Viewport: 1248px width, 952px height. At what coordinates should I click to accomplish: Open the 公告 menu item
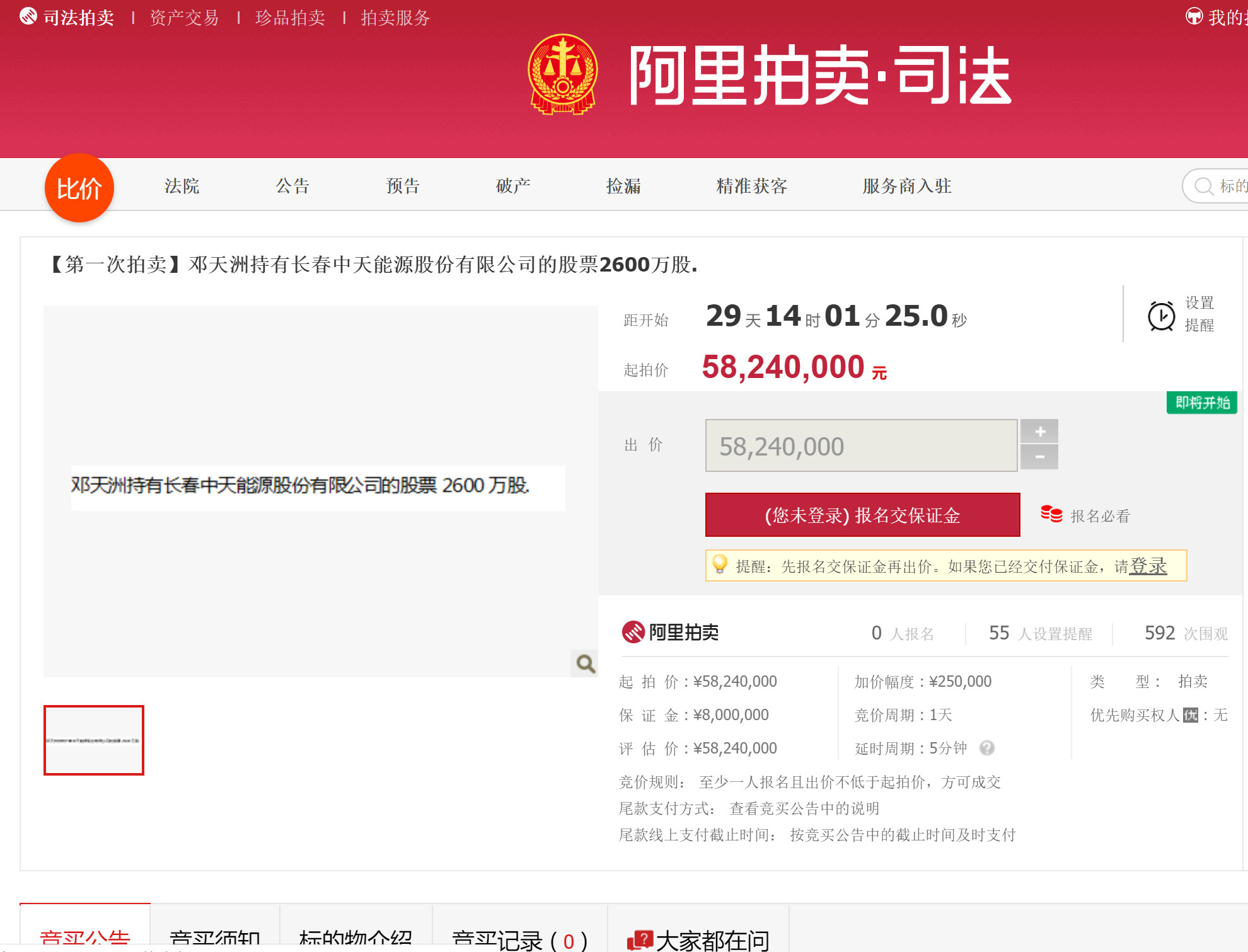[x=293, y=186]
